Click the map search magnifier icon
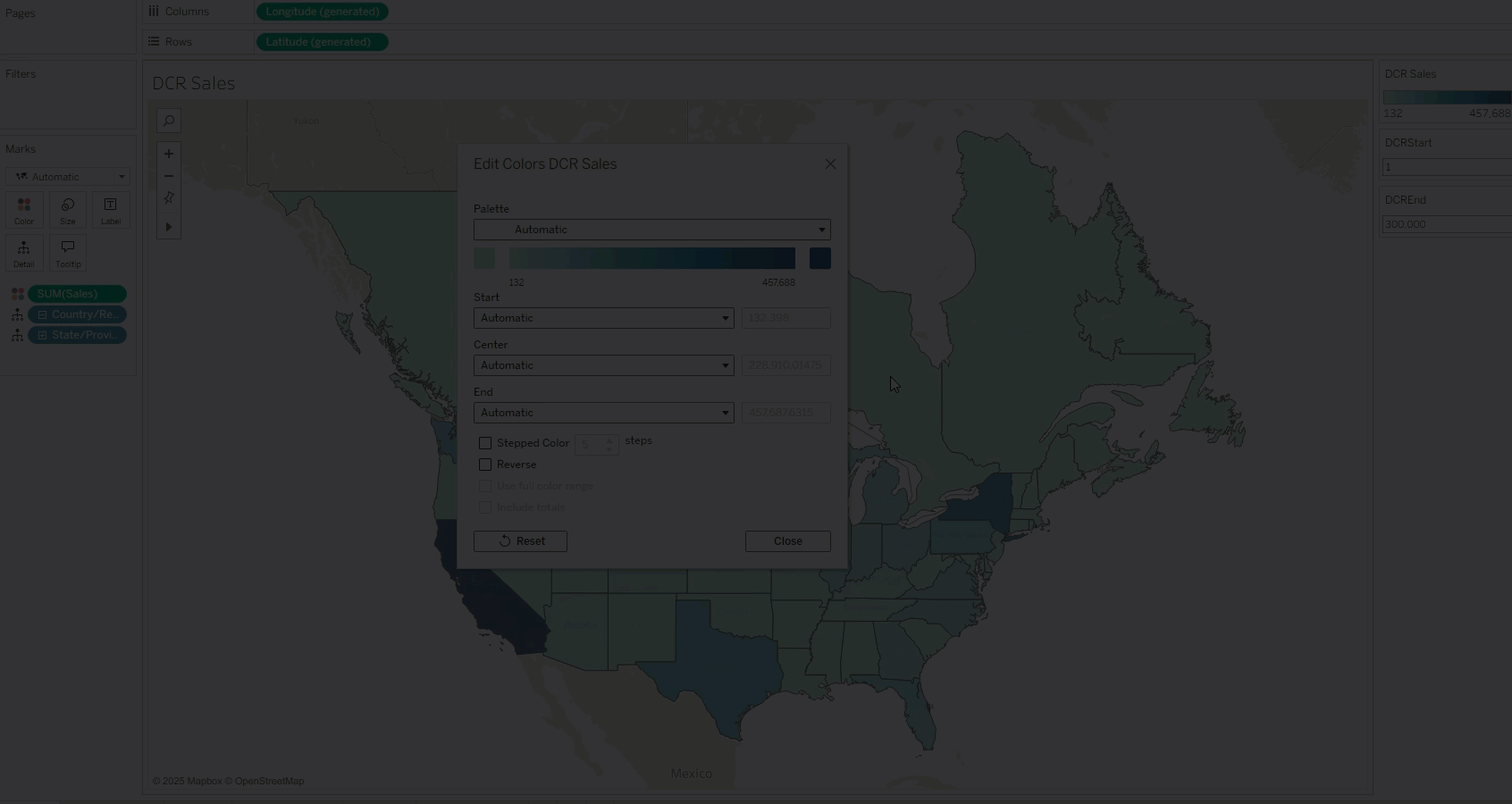The height and width of the screenshot is (804, 1512). 168,121
